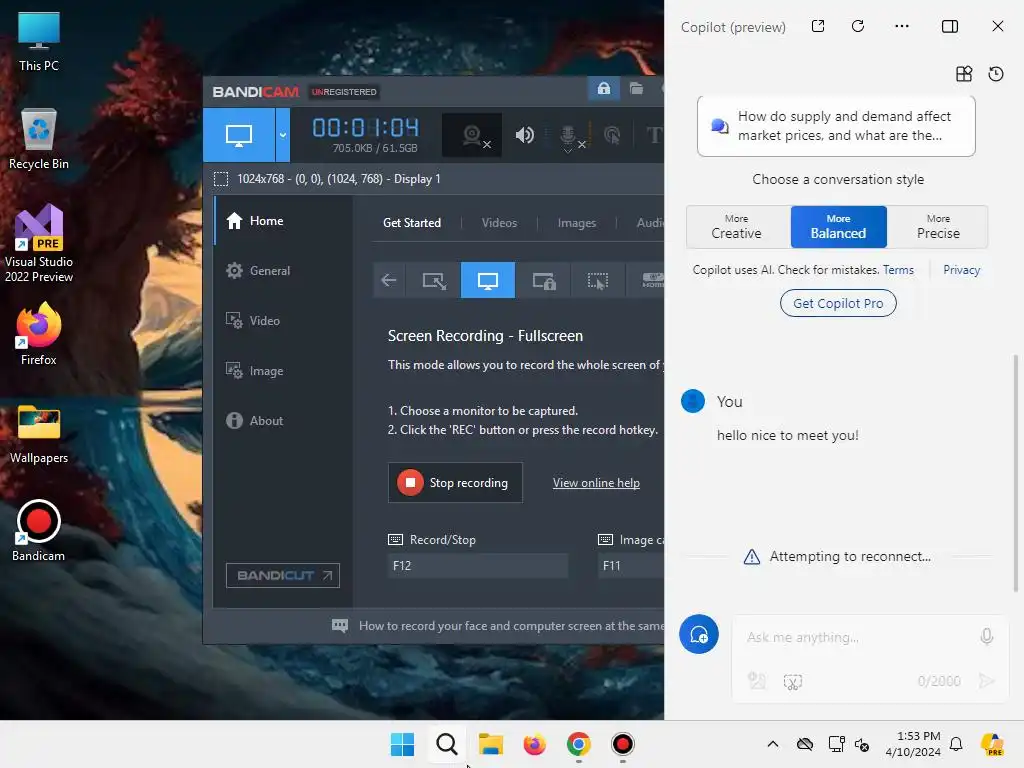
Task: Switch to the Videos tab
Action: 499,223
